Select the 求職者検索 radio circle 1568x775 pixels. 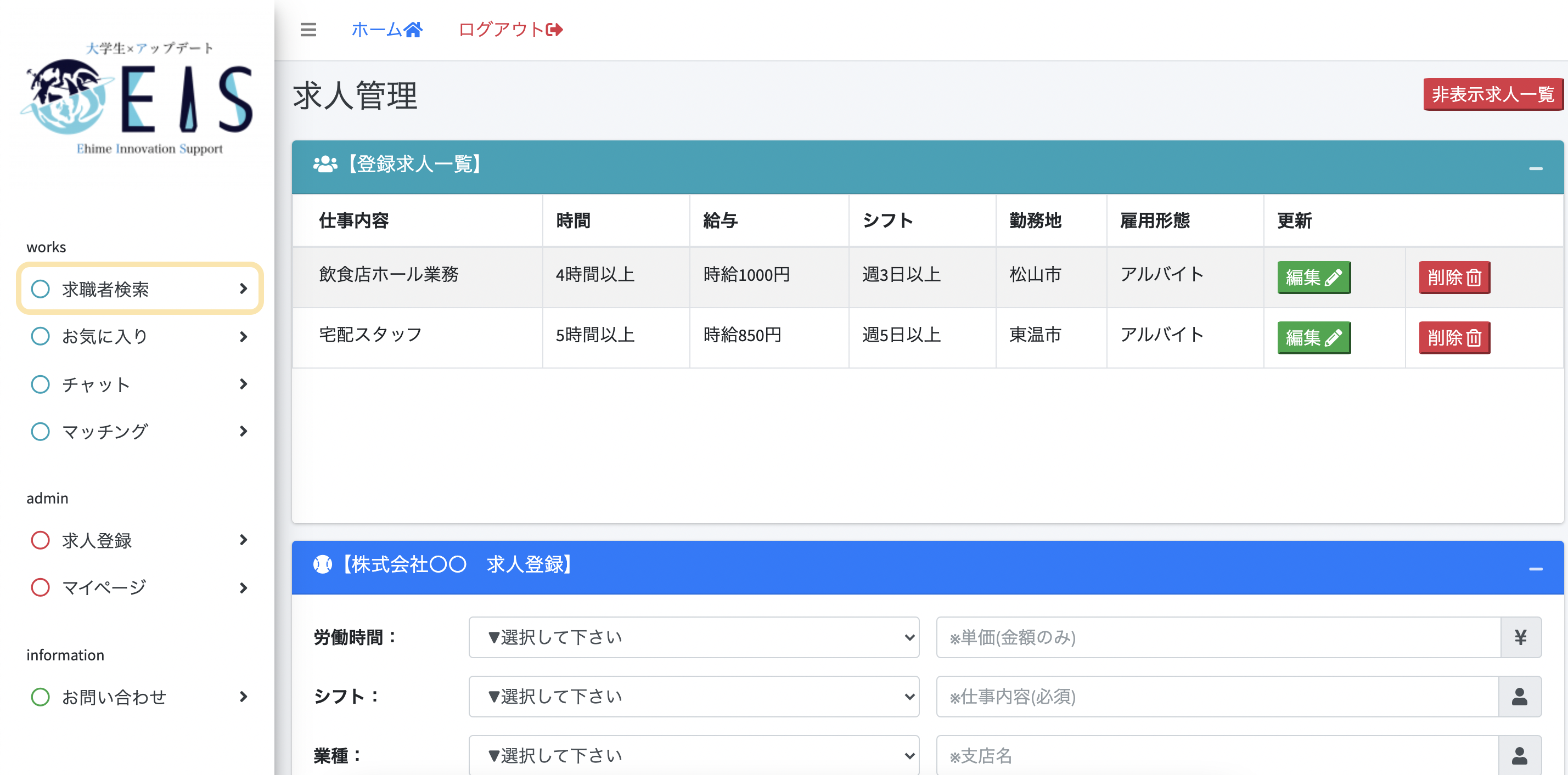(x=40, y=288)
